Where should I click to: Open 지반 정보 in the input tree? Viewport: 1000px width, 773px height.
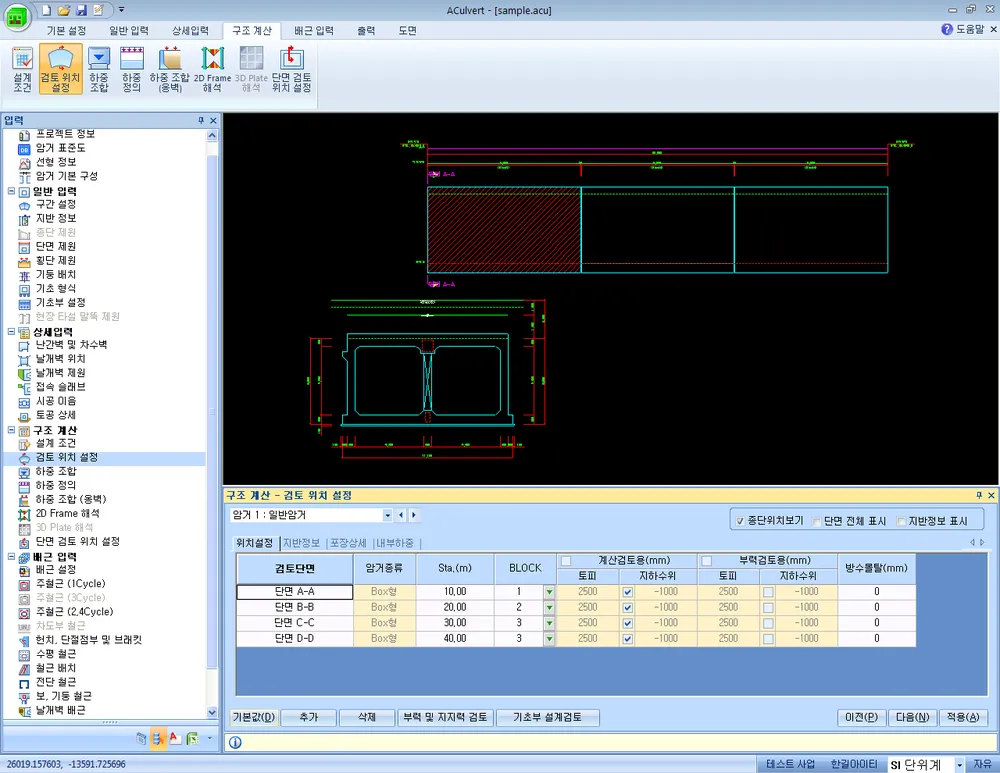[x=56, y=218]
